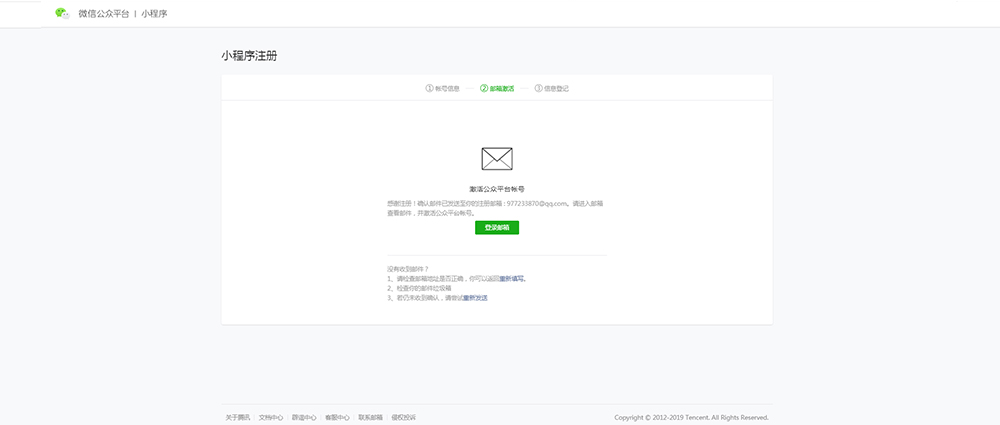The image size is (1000, 425).
Task: Select the 邮箱激活 step tab
Action: click(x=502, y=88)
